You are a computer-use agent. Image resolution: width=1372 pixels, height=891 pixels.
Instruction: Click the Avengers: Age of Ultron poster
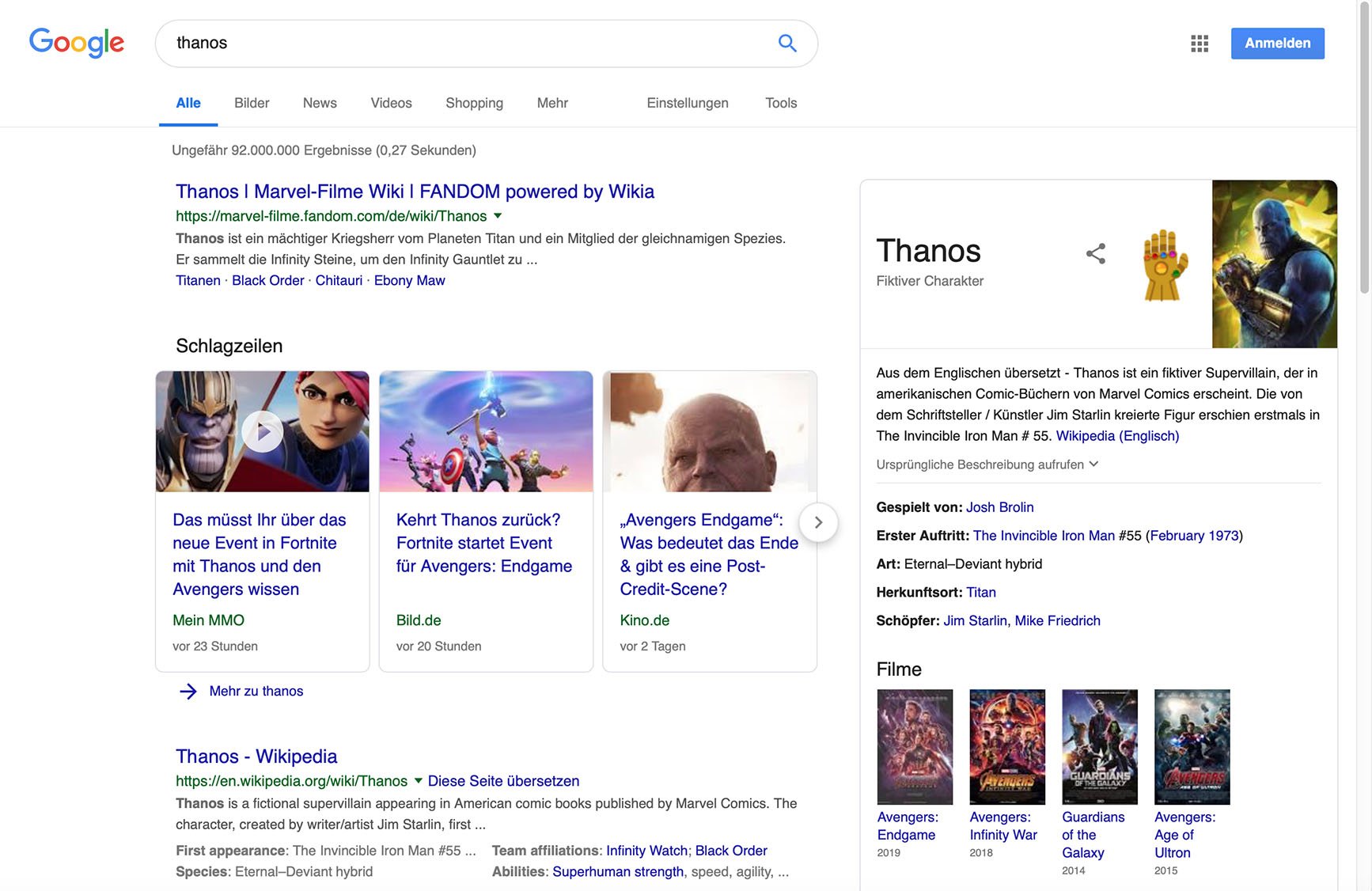pos(1192,747)
